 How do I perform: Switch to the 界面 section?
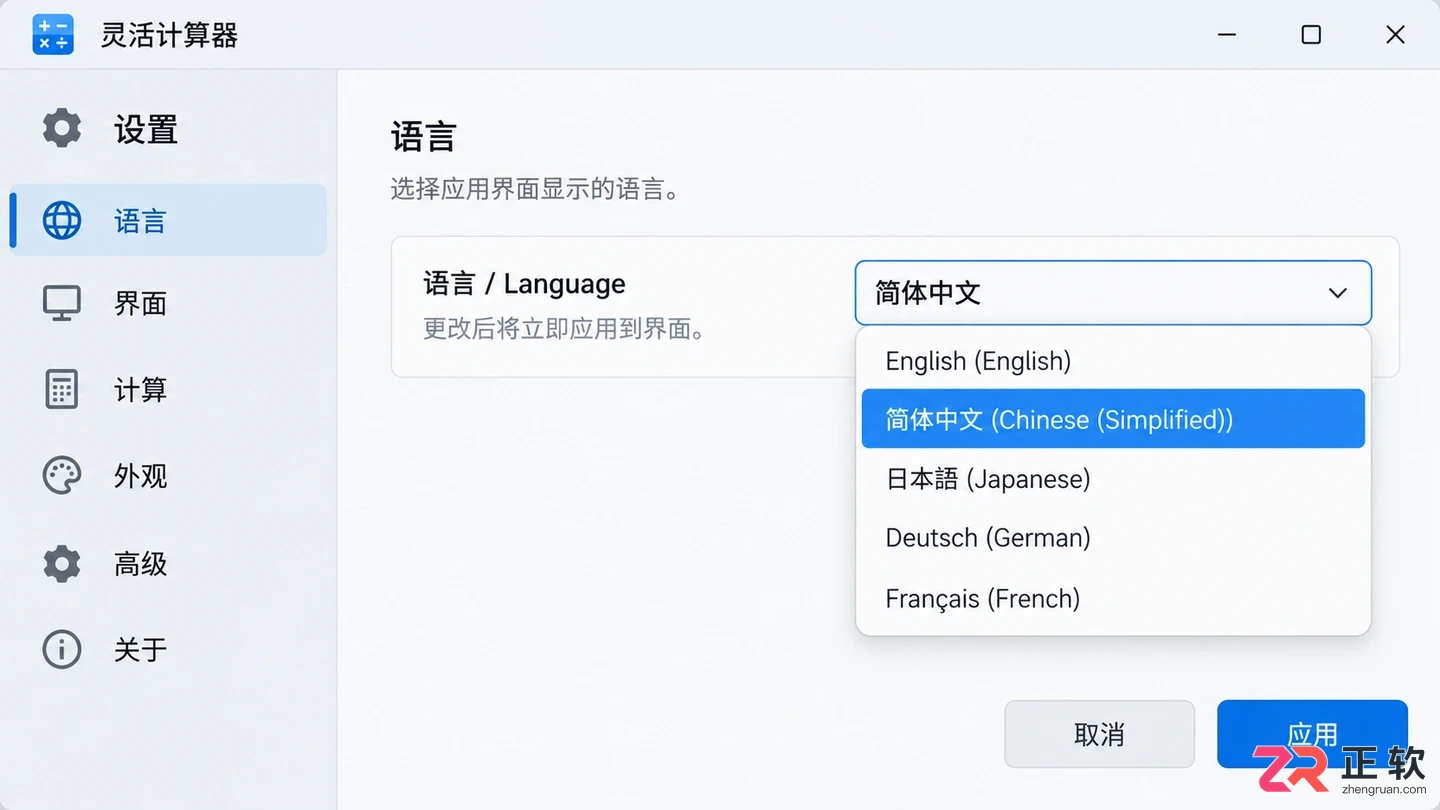tap(168, 303)
